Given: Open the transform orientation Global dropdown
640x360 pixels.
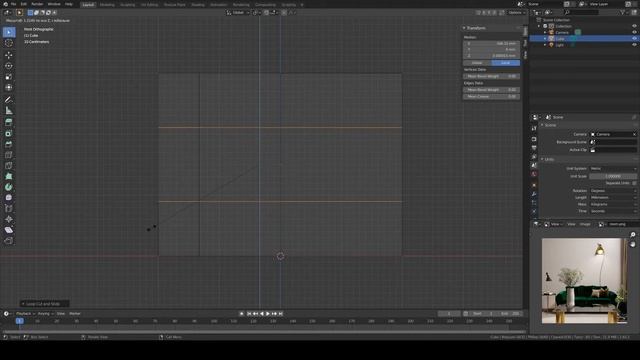Looking at the screenshot, I should point(238,13).
